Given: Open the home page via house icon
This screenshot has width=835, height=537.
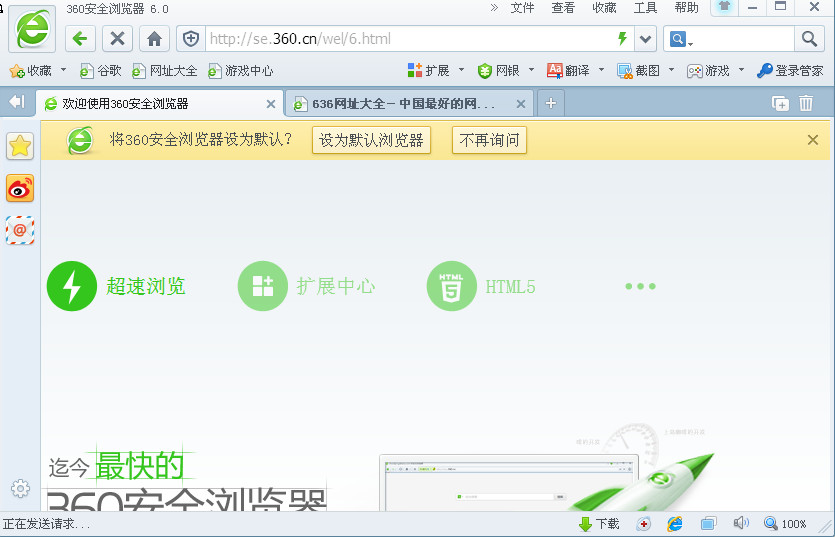Looking at the screenshot, I should coord(154,38).
